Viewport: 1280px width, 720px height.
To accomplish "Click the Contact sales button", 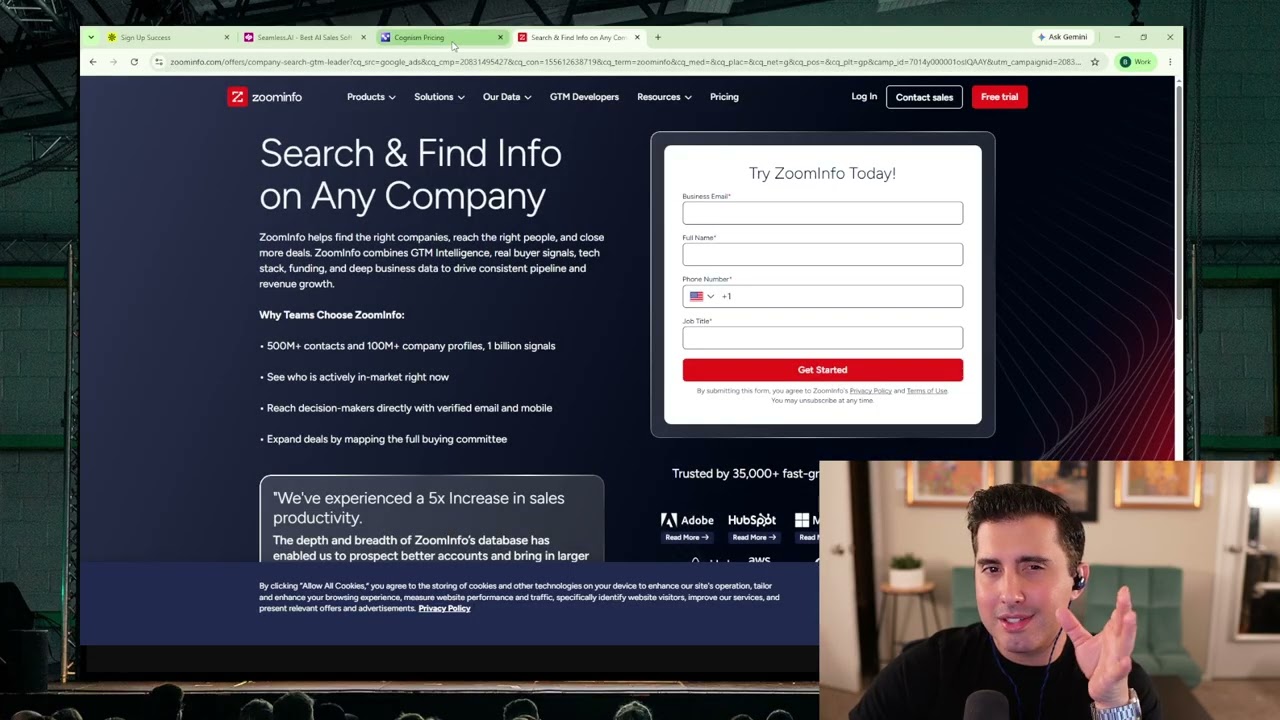I will tap(924, 97).
